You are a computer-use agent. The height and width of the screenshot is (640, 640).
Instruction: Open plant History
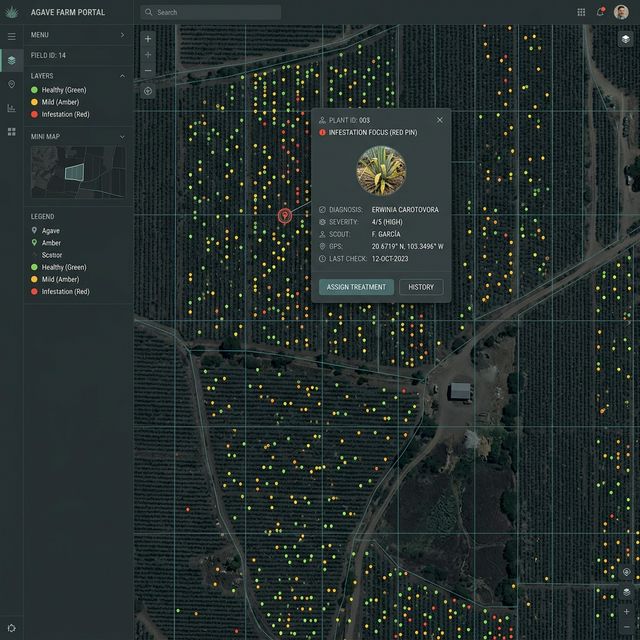click(421, 287)
